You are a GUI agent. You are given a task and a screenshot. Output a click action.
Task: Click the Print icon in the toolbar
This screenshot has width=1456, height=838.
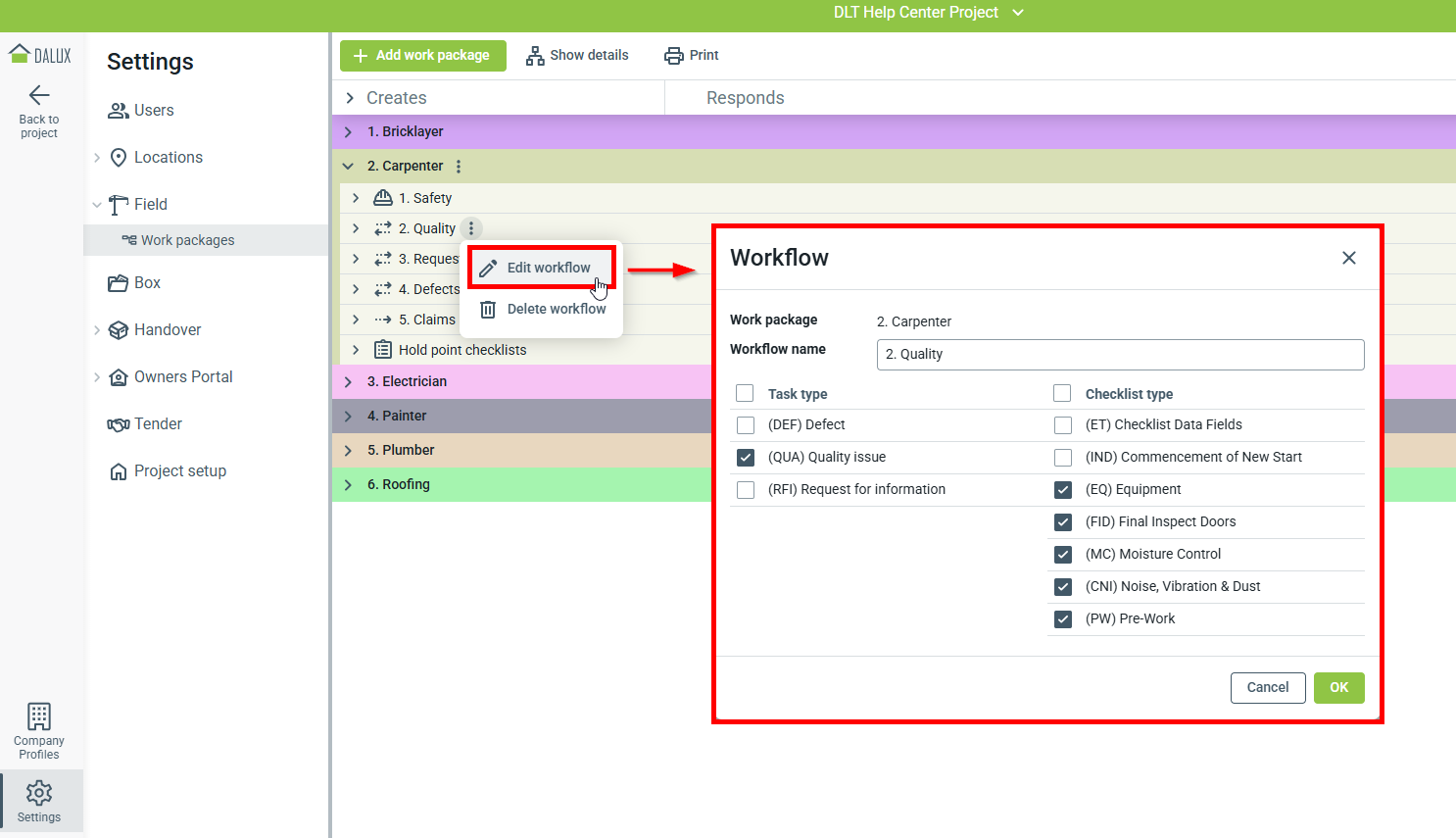click(x=674, y=56)
